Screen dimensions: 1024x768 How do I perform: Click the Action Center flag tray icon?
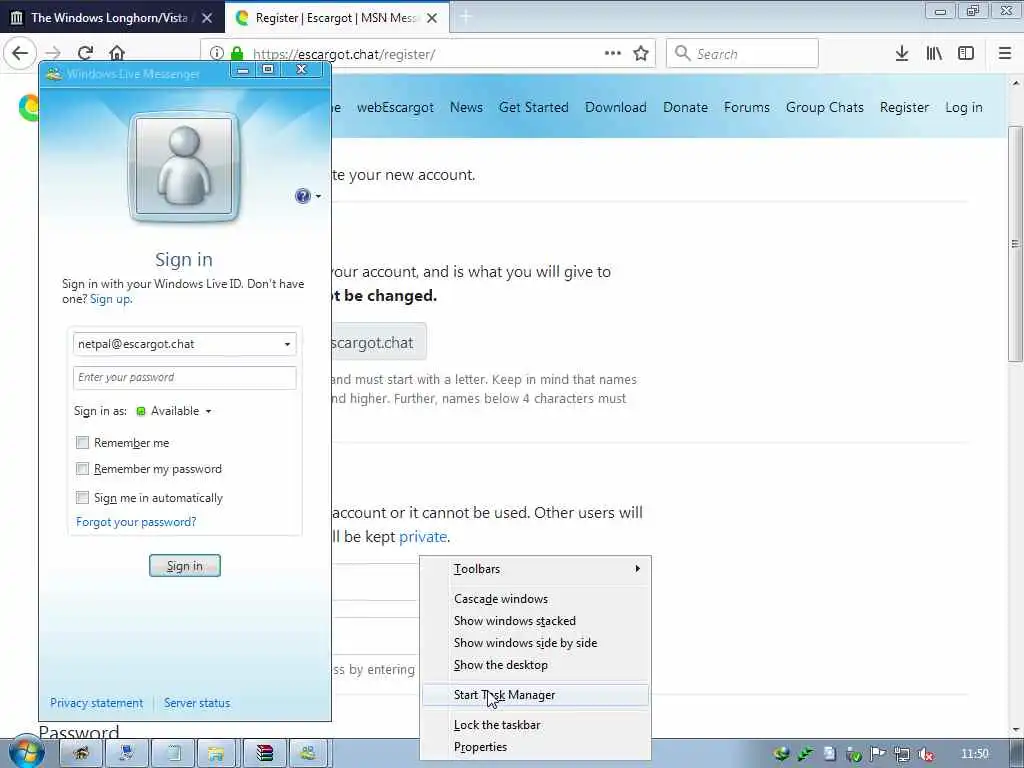878,754
